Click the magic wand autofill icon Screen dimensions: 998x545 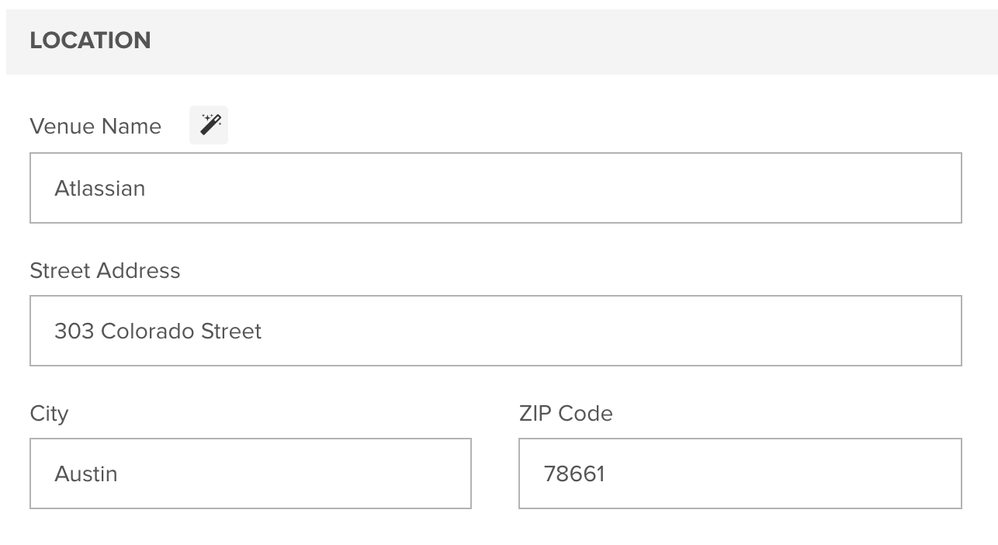[209, 125]
